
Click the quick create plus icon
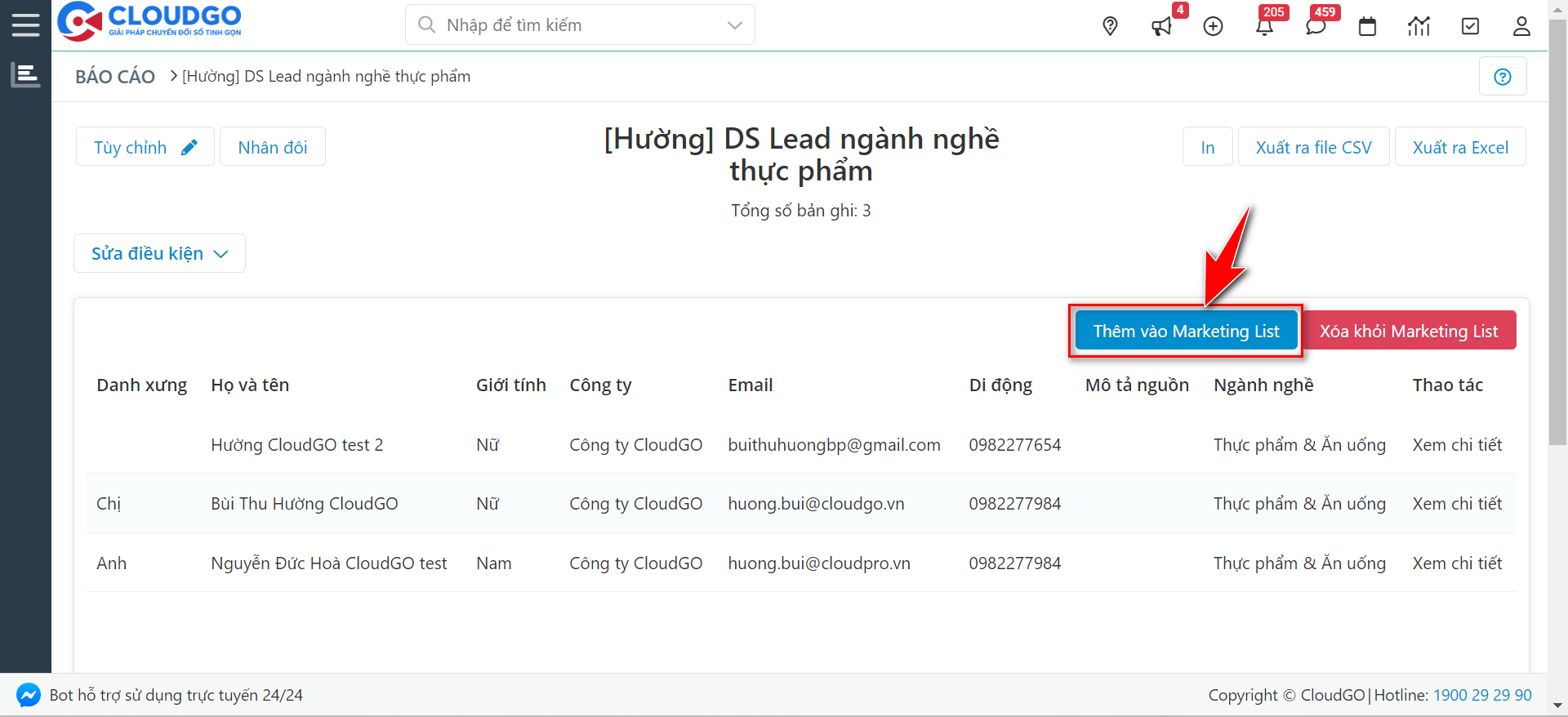point(1213,26)
